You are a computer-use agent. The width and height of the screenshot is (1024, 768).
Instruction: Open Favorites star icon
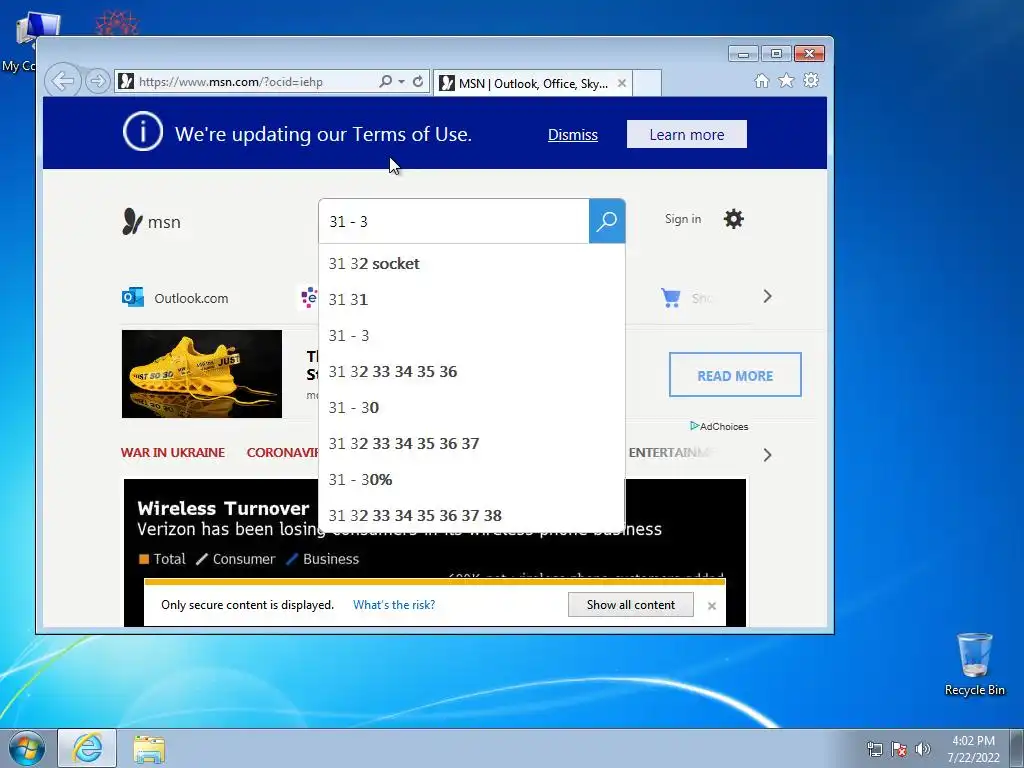[x=786, y=80]
